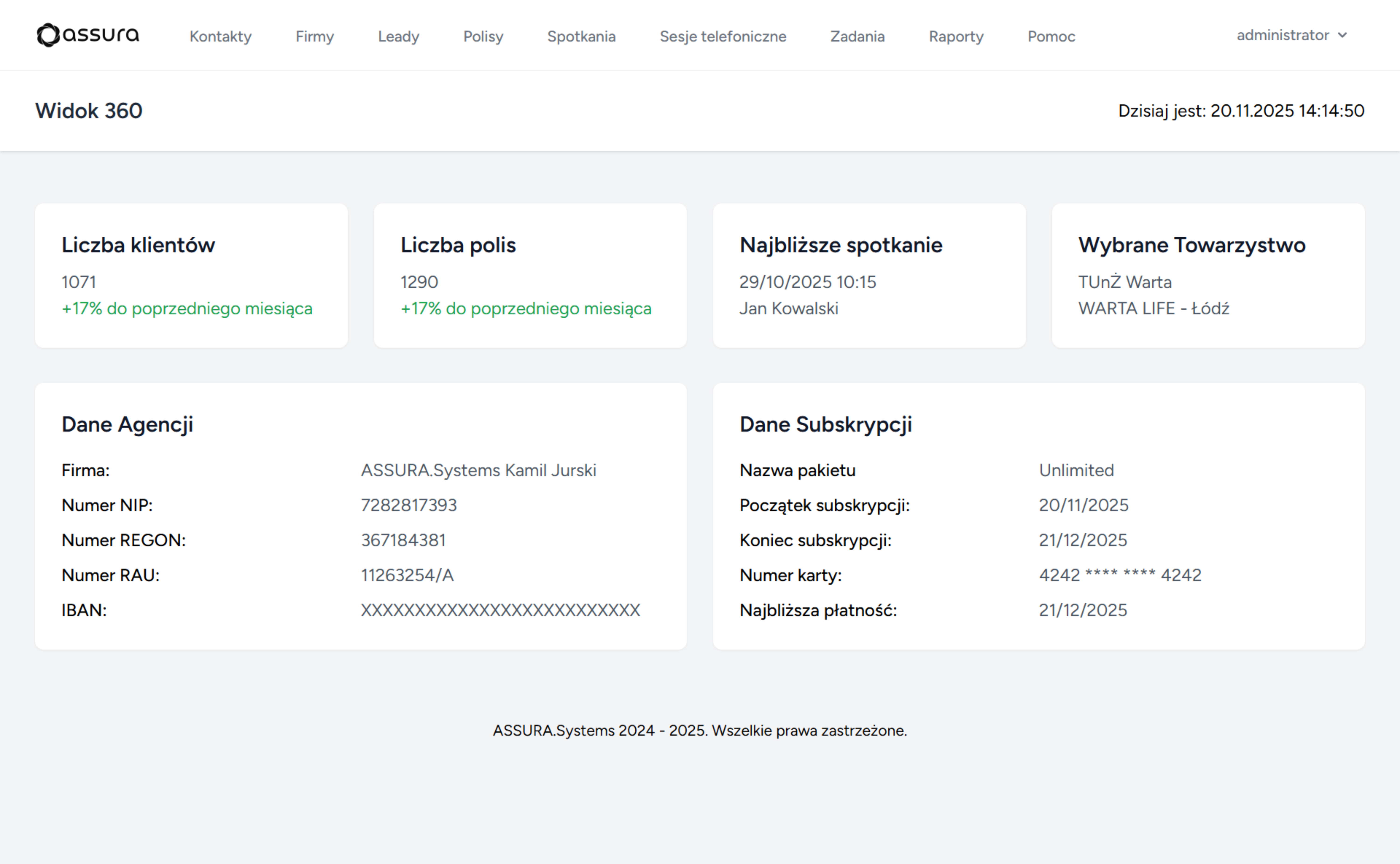This screenshot has height=864, width=1400.
Task: Click the Wybrane Towarzystwo card
Action: 1207,275
